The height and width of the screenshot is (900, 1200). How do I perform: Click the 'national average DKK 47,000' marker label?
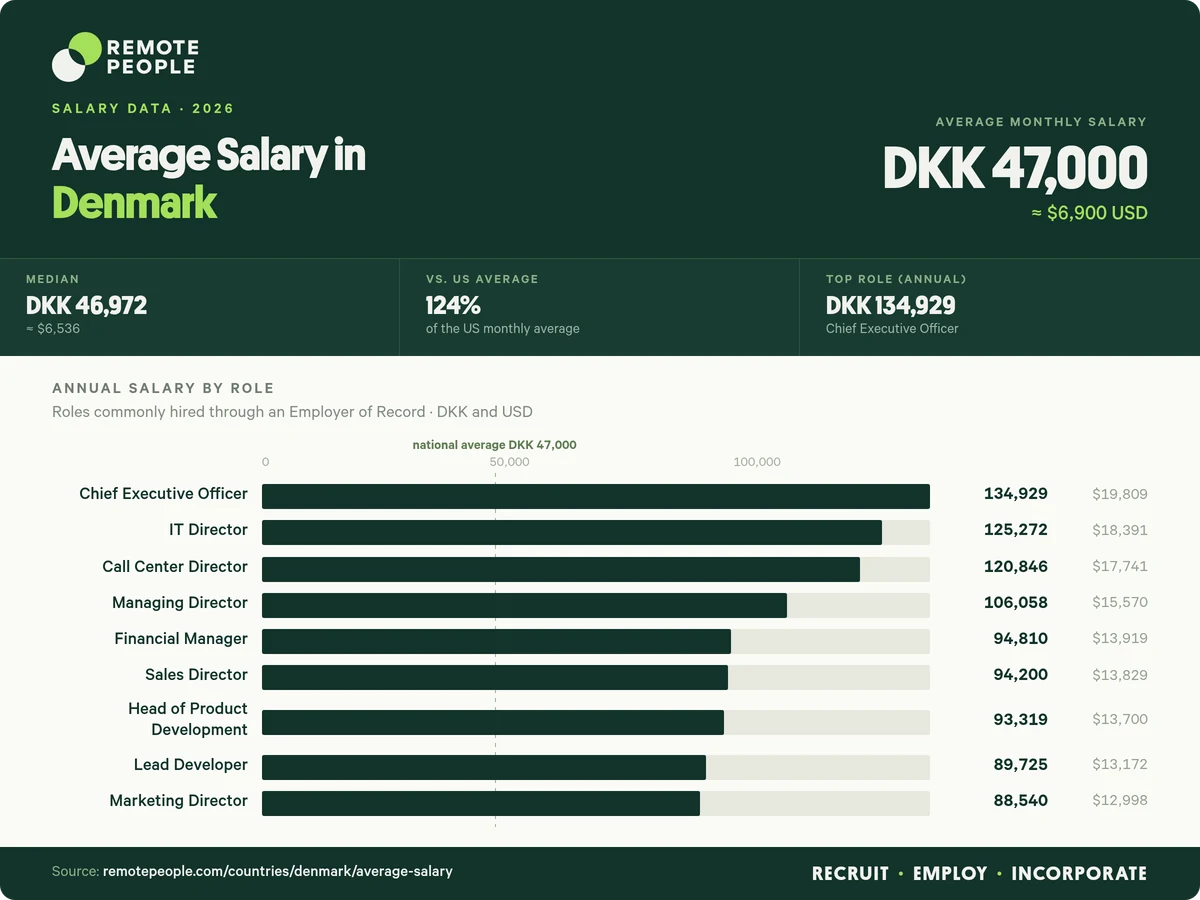click(x=495, y=445)
